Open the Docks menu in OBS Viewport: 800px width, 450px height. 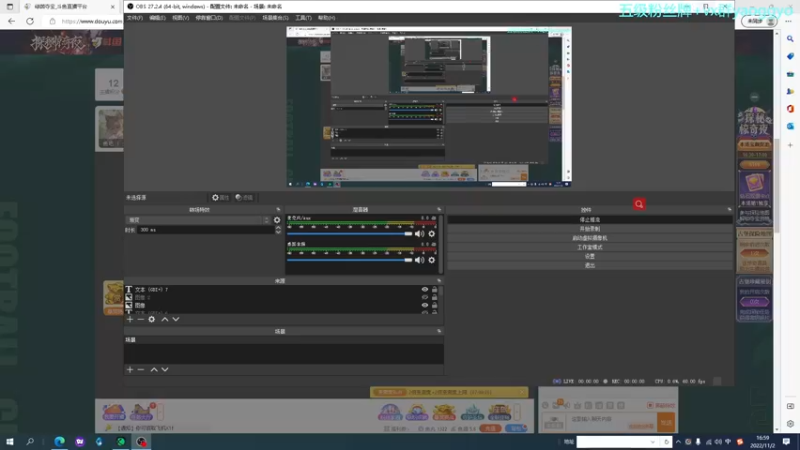(209, 18)
